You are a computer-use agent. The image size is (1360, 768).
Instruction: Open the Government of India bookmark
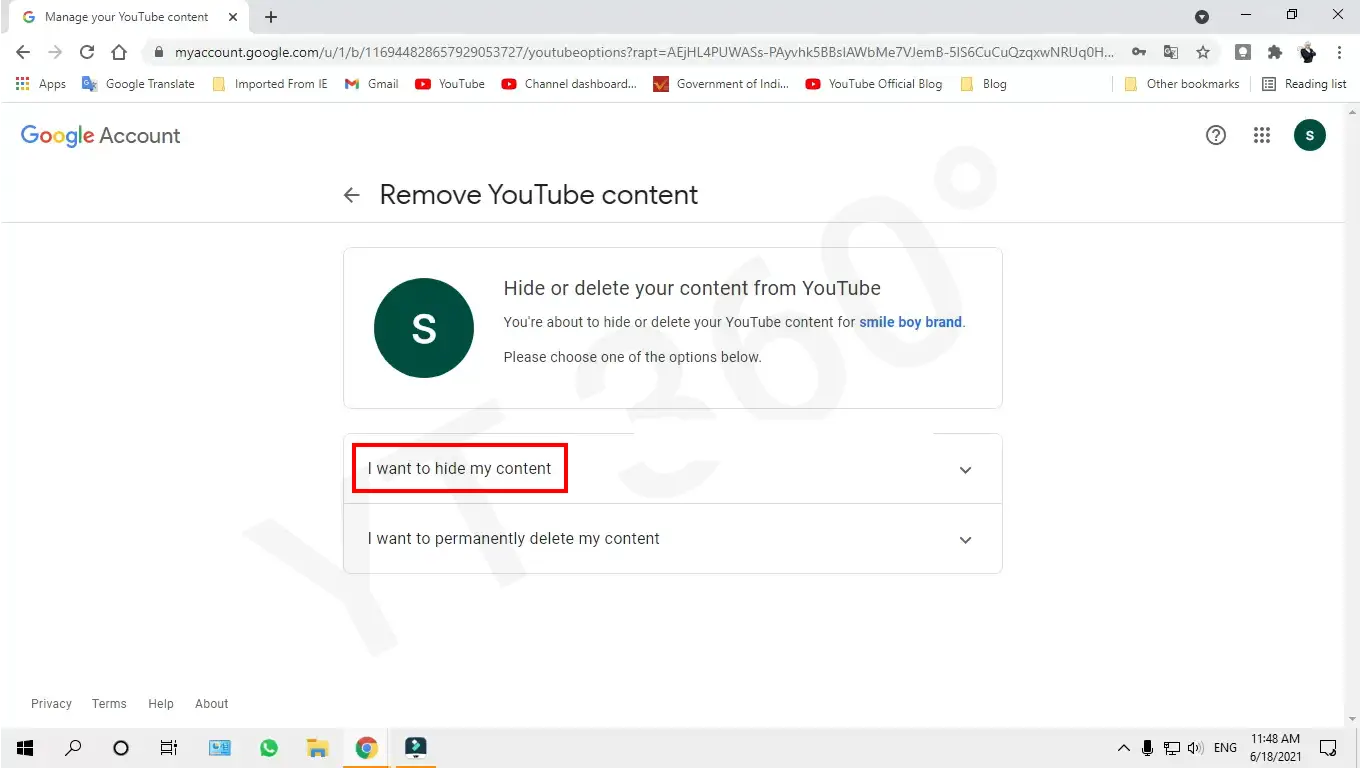pos(721,84)
